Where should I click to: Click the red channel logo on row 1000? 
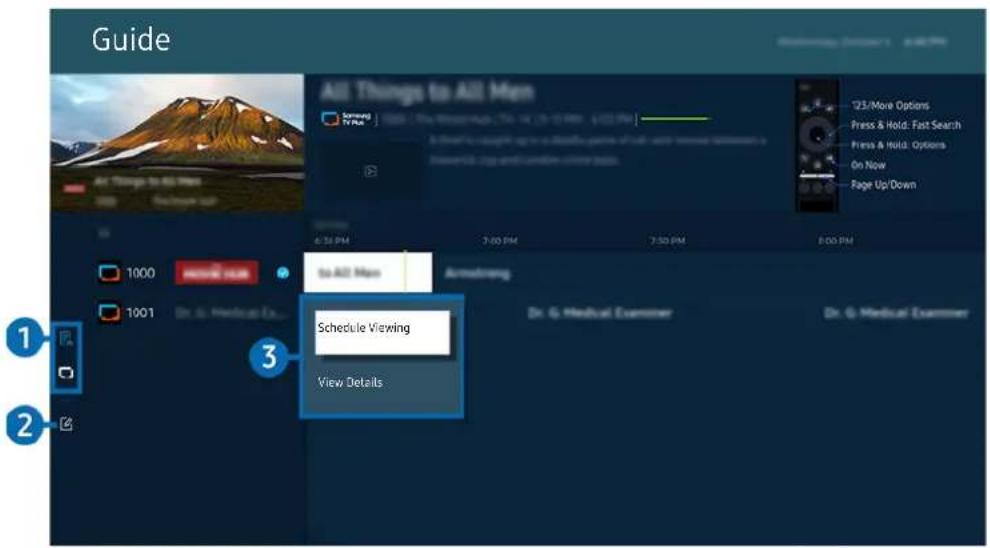click(217, 273)
